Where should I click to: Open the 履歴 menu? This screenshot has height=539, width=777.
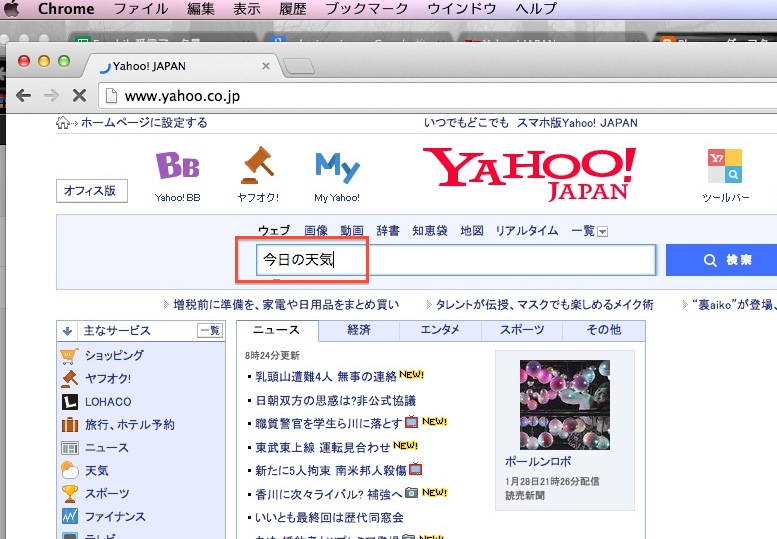click(x=292, y=8)
